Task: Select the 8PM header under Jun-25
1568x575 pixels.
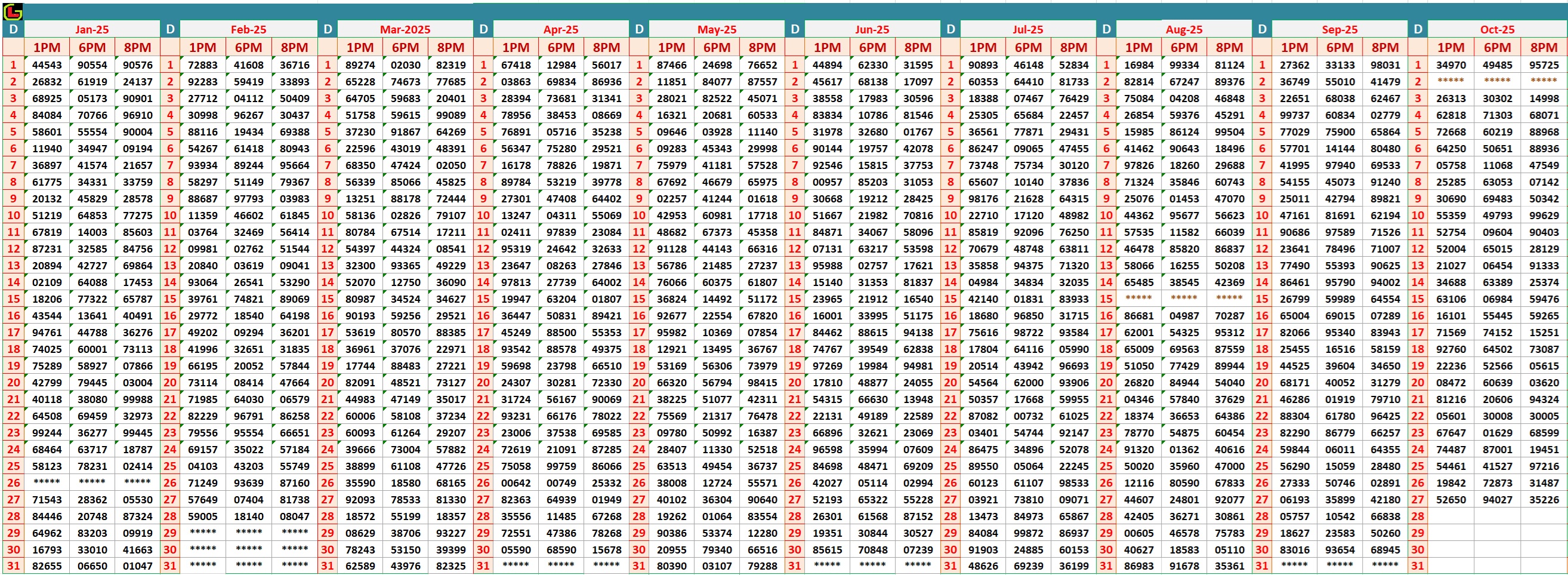Action: pos(917,48)
